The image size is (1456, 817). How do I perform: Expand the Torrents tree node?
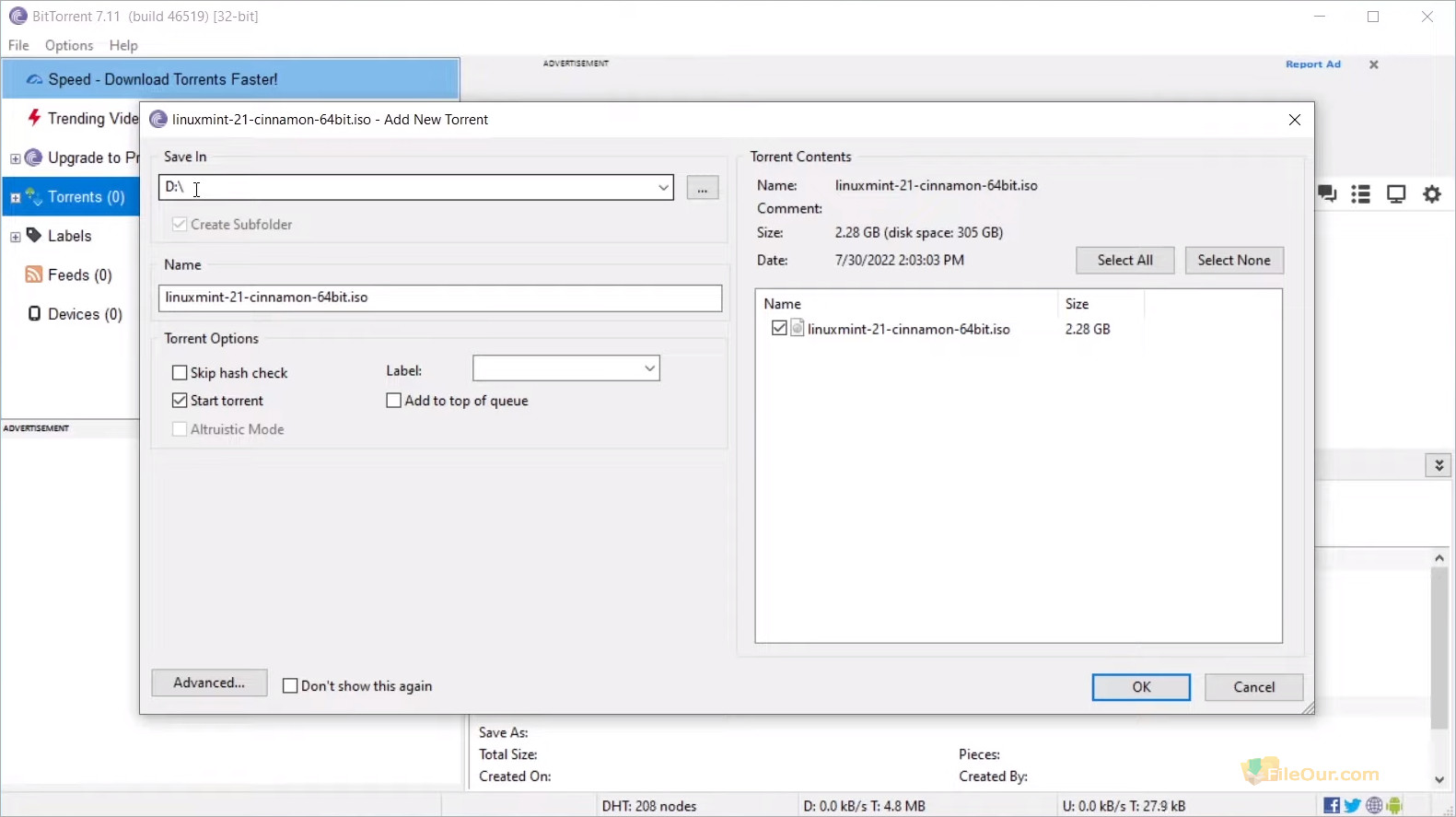15,198
